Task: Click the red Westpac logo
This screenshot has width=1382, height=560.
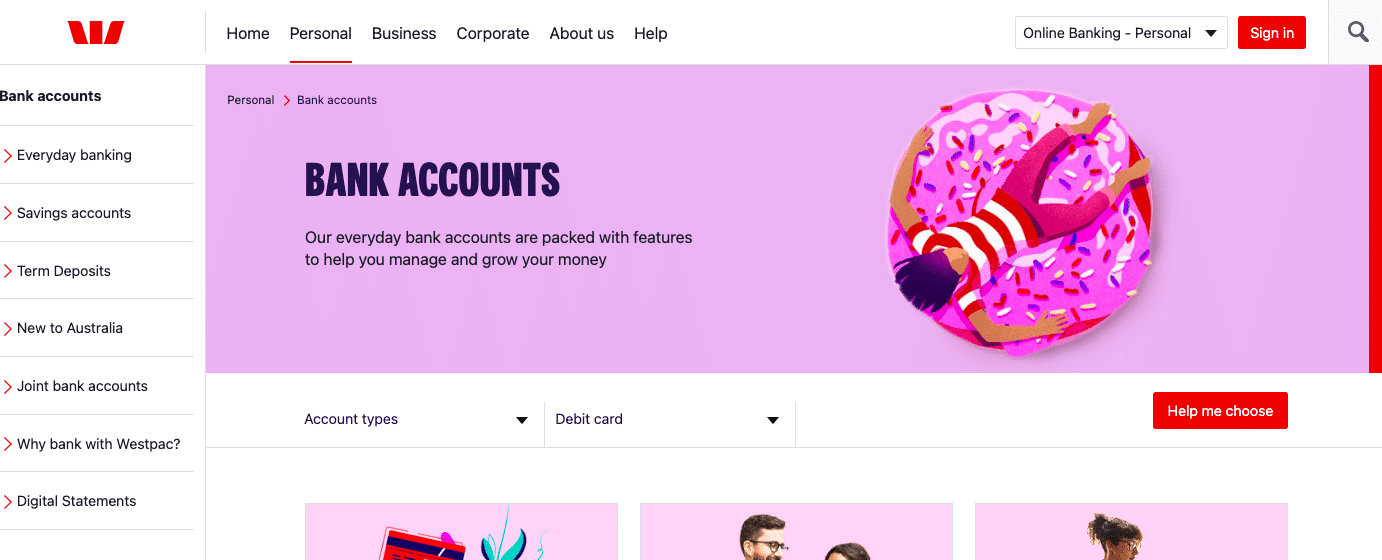Action: [x=96, y=33]
